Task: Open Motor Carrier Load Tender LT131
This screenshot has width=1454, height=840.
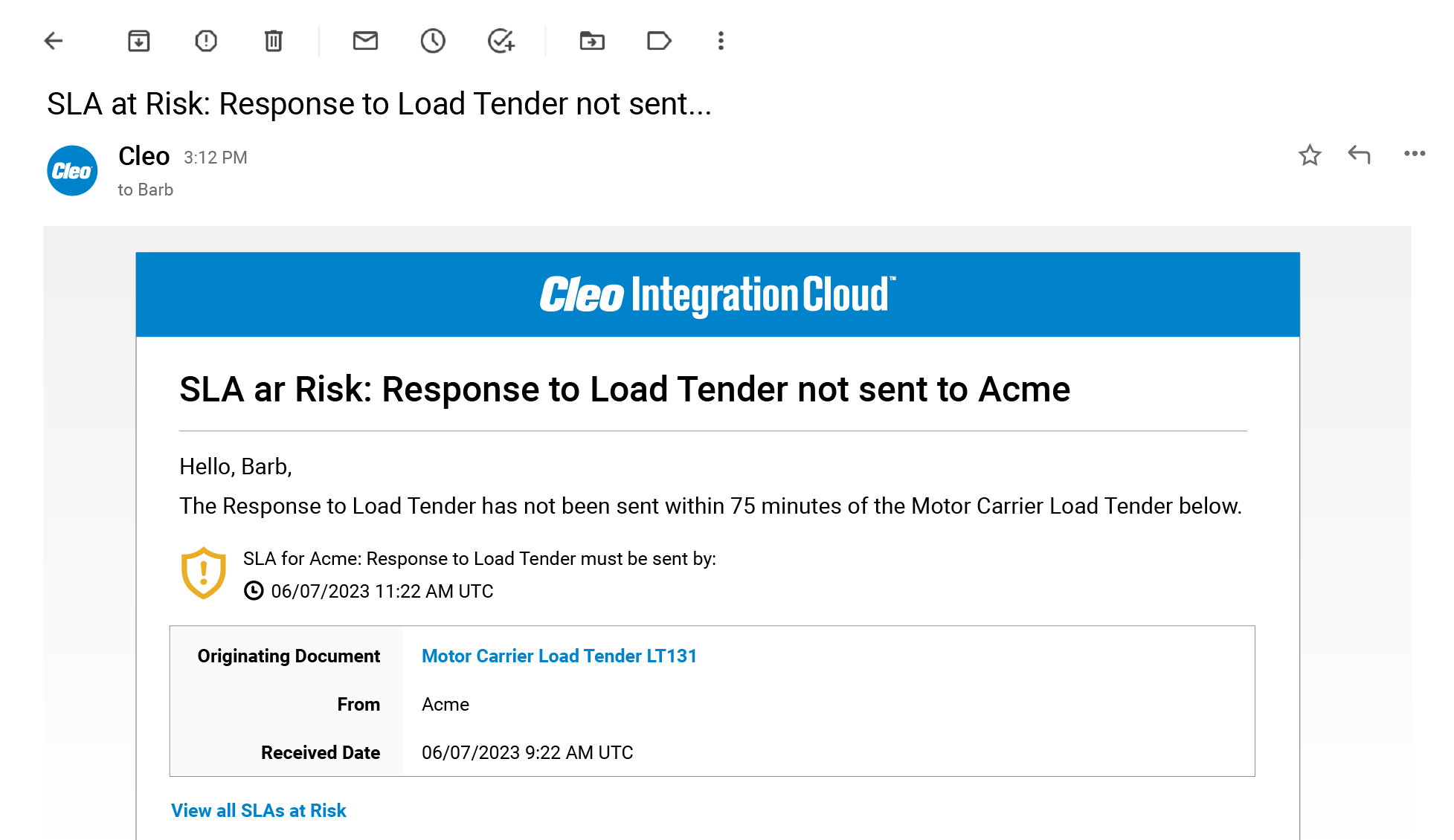Action: [x=559, y=656]
